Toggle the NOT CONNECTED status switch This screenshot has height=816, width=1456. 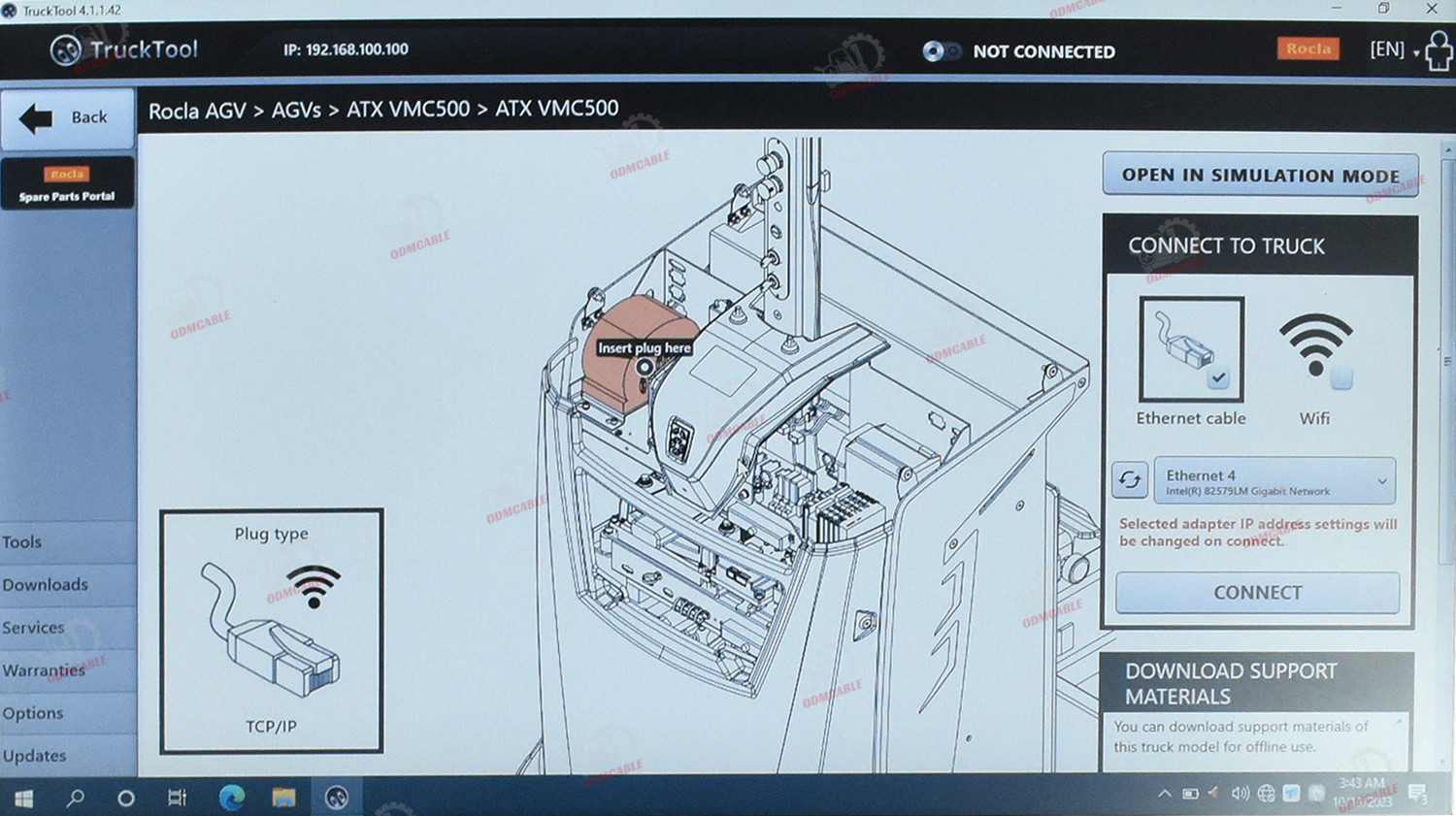pos(941,51)
